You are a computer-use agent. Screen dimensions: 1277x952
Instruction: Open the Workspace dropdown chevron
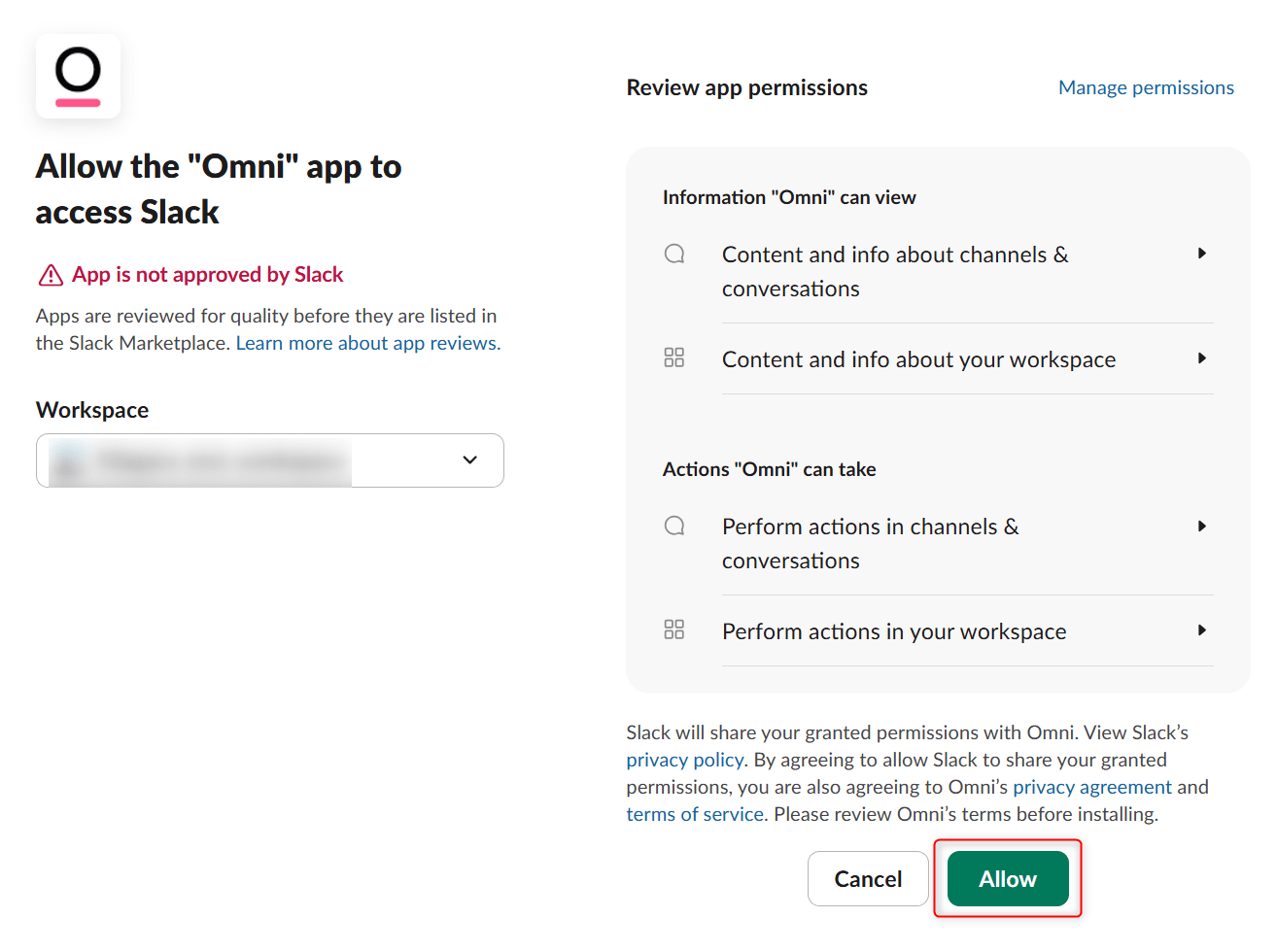pyautogui.click(x=470, y=460)
